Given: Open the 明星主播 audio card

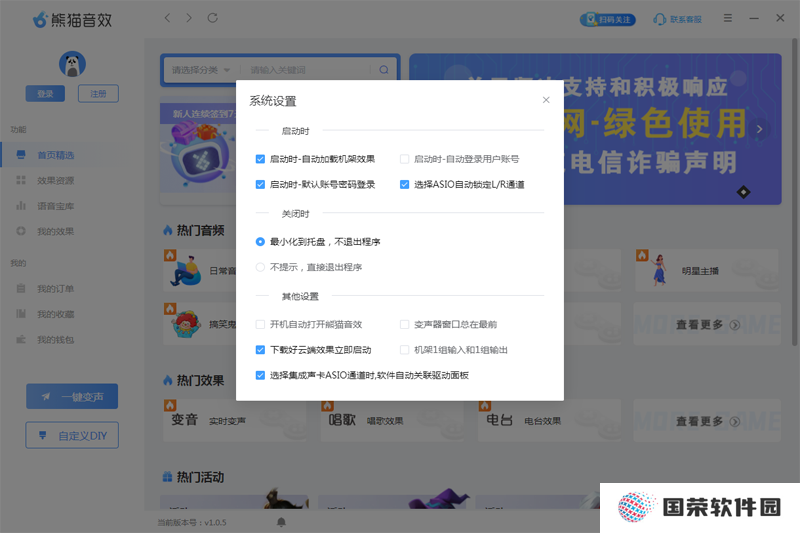Looking at the screenshot, I should click(x=707, y=271).
